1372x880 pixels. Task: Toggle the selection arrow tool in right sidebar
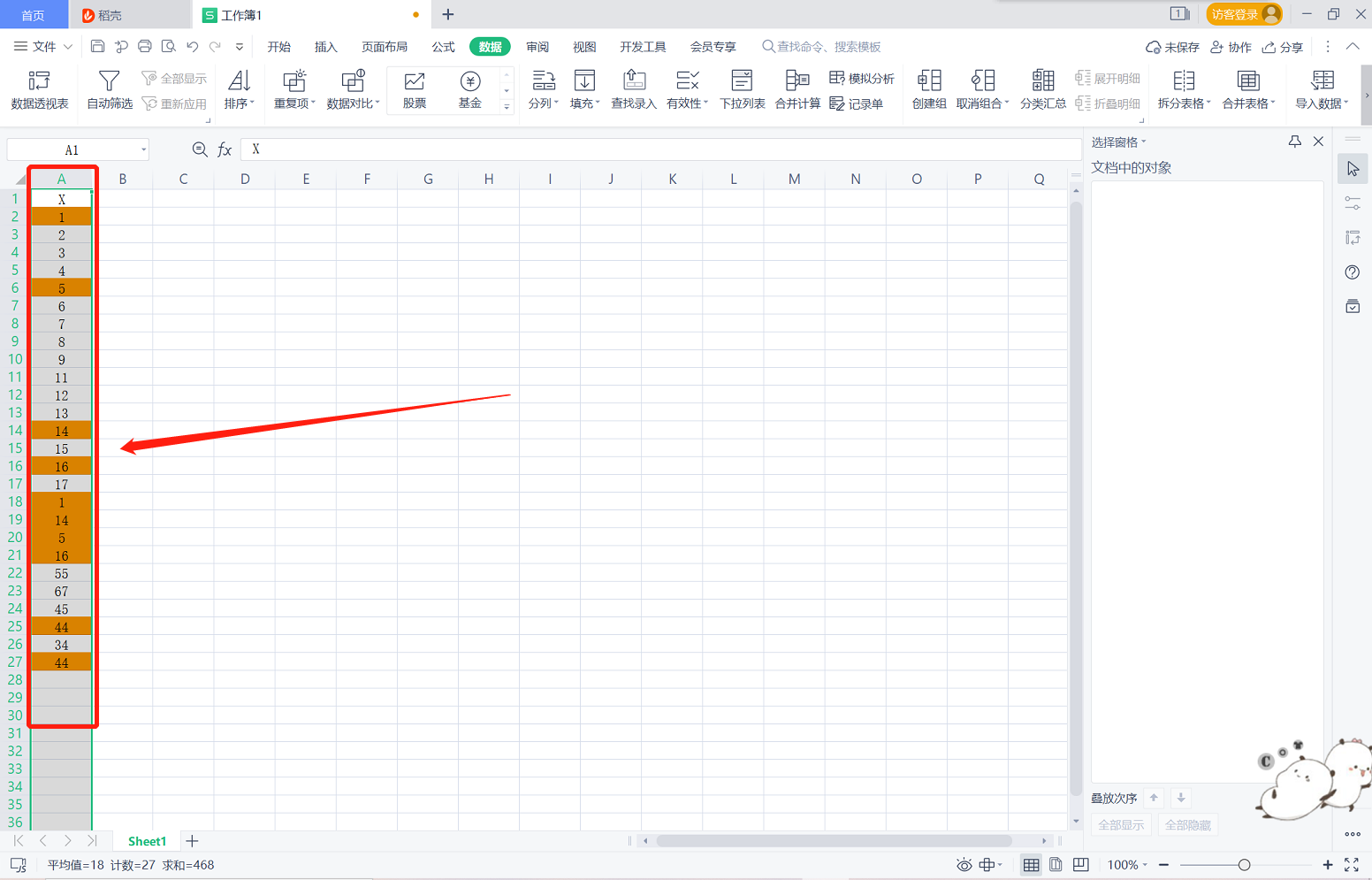[1353, 169]
